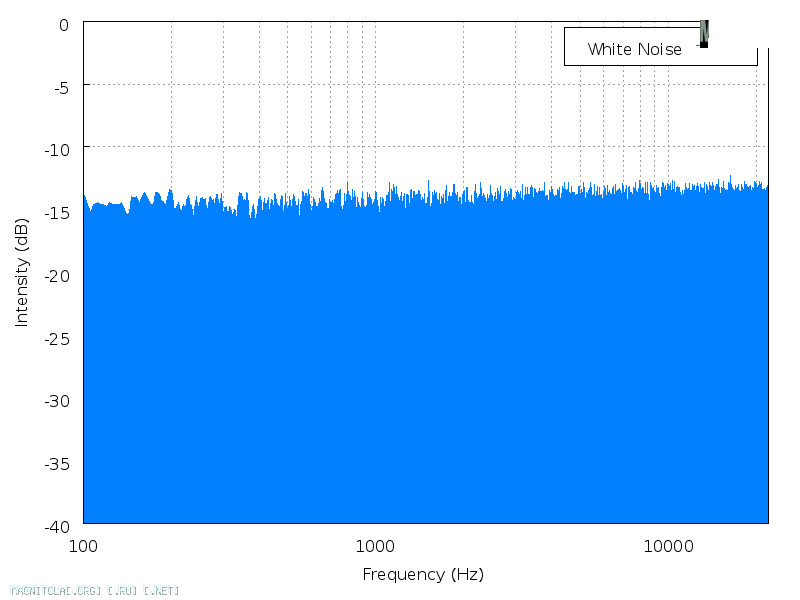Click the -10 intensity tick label

click(57, 150)
